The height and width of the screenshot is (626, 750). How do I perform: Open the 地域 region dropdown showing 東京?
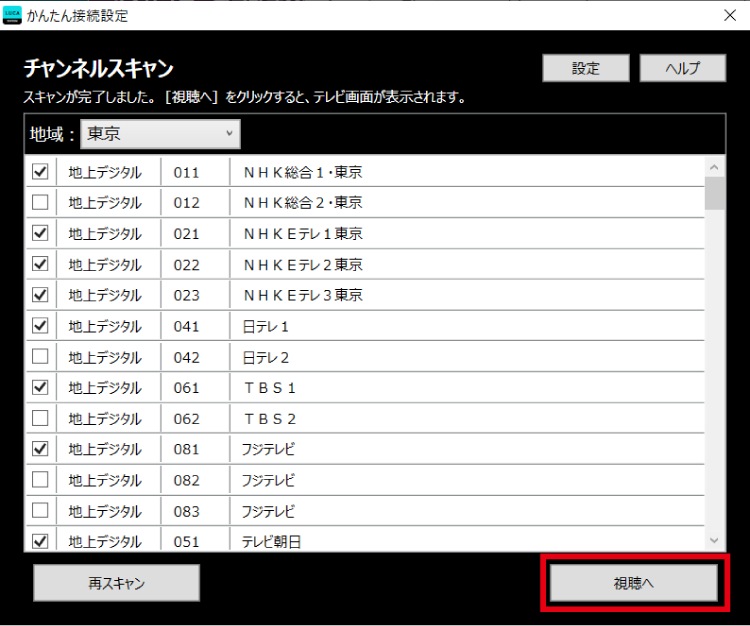[x=160, y=133]
